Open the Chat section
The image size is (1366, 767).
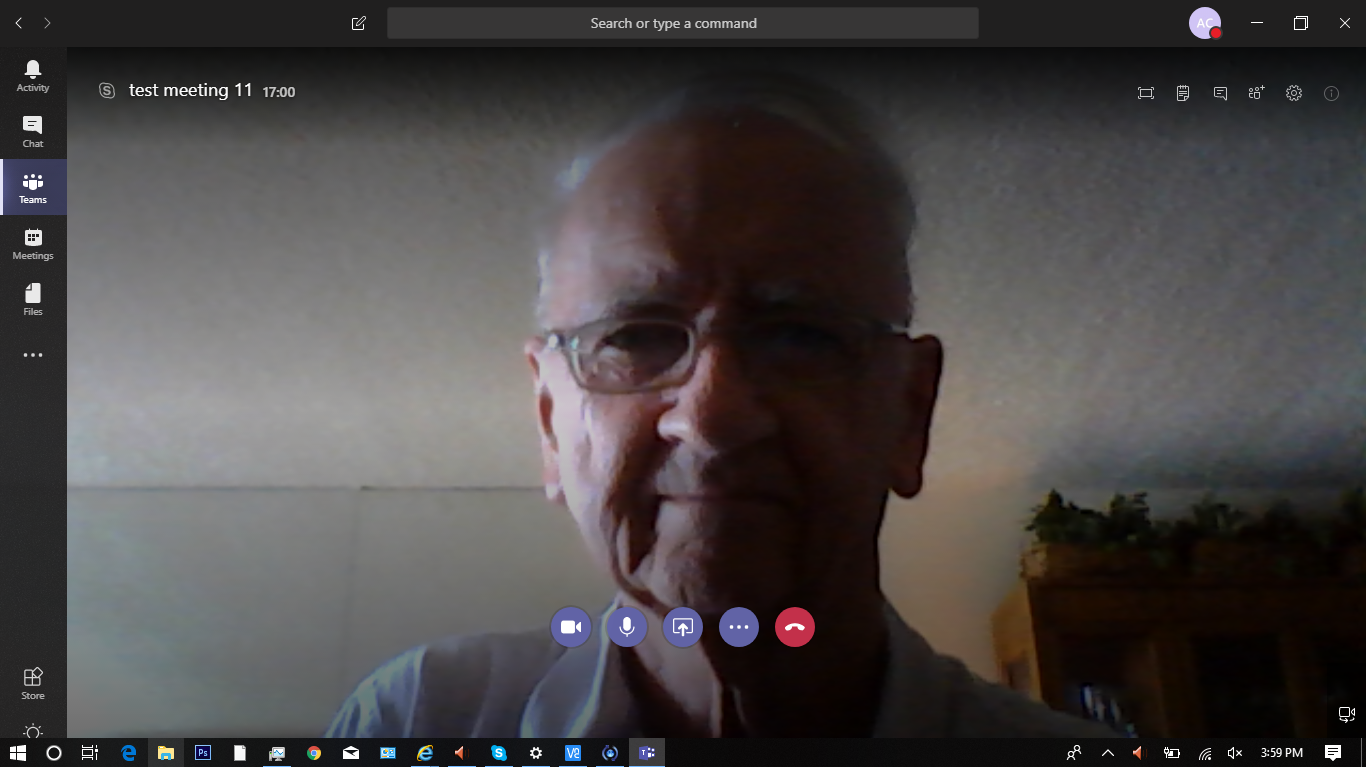click(x=33, y=132)
